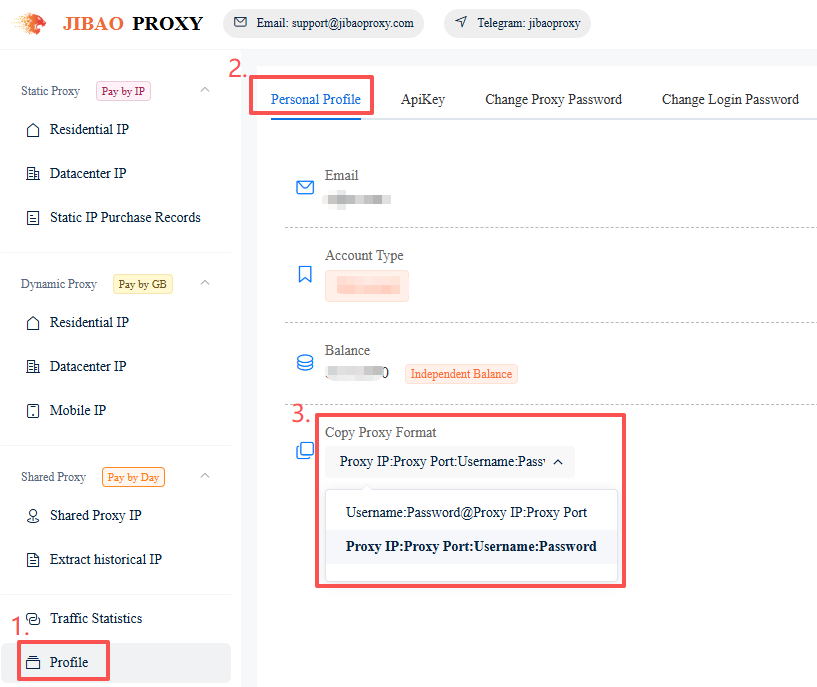
Task: Collapse the Shared Proxy section
Action: click(x=205, y=477)
